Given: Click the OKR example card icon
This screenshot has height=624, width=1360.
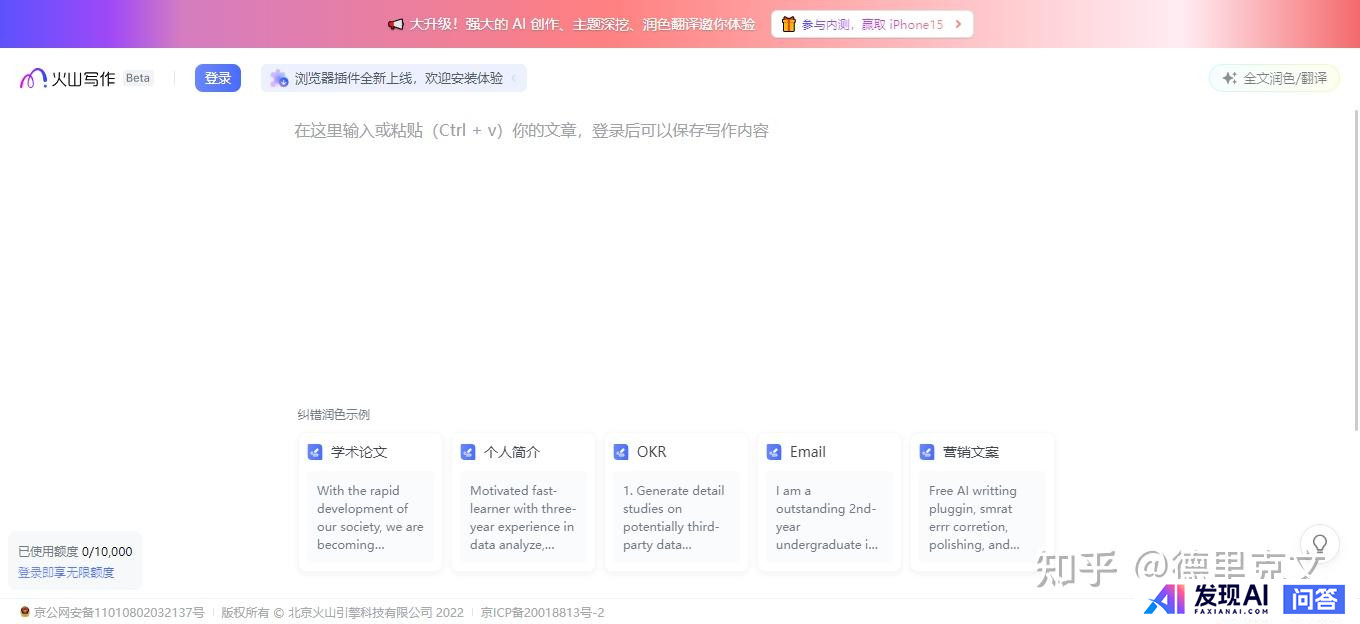Looking at the screenshot, I should (x=621, y=452).
